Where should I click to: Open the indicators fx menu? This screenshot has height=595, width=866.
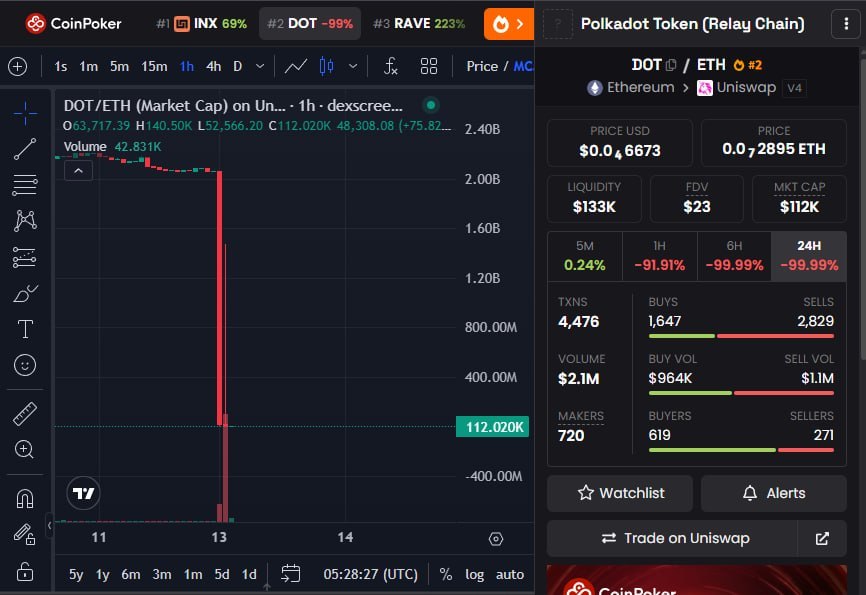coord(391,66)
